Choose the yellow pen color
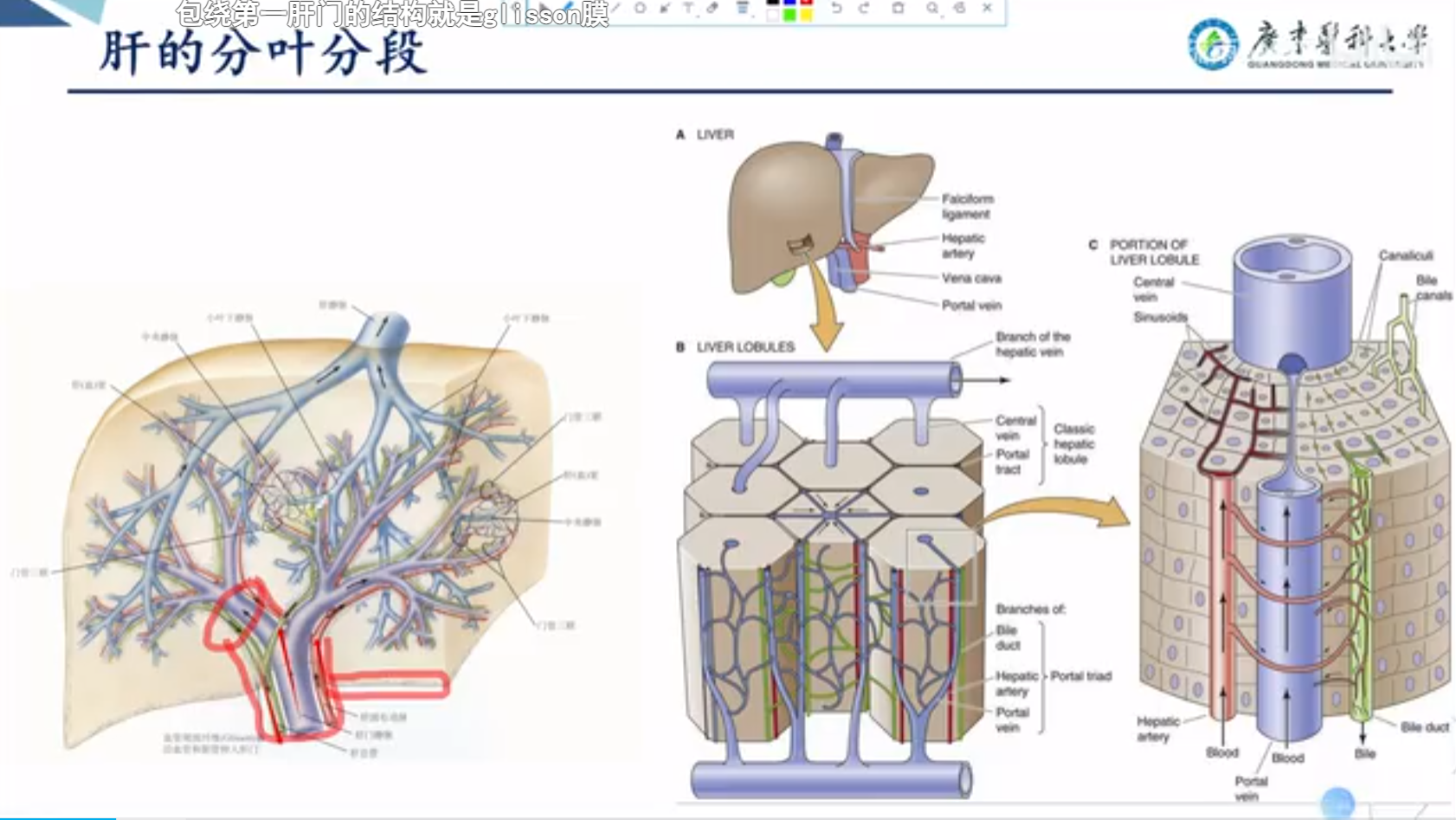Viewport: 1456px width, 820px height. (806, 16)
